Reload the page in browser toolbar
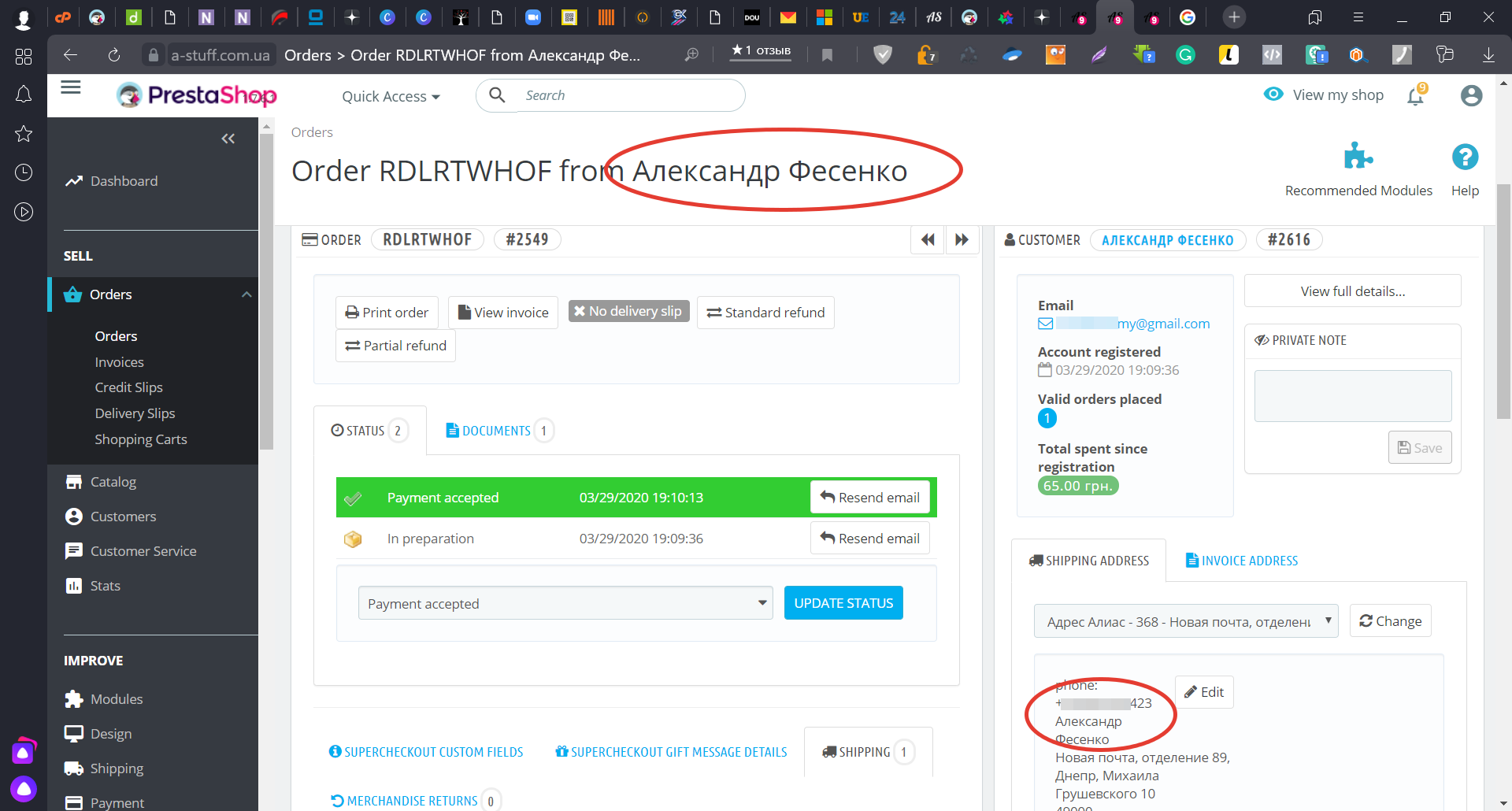1512x811 pixels. pos(114,55)
